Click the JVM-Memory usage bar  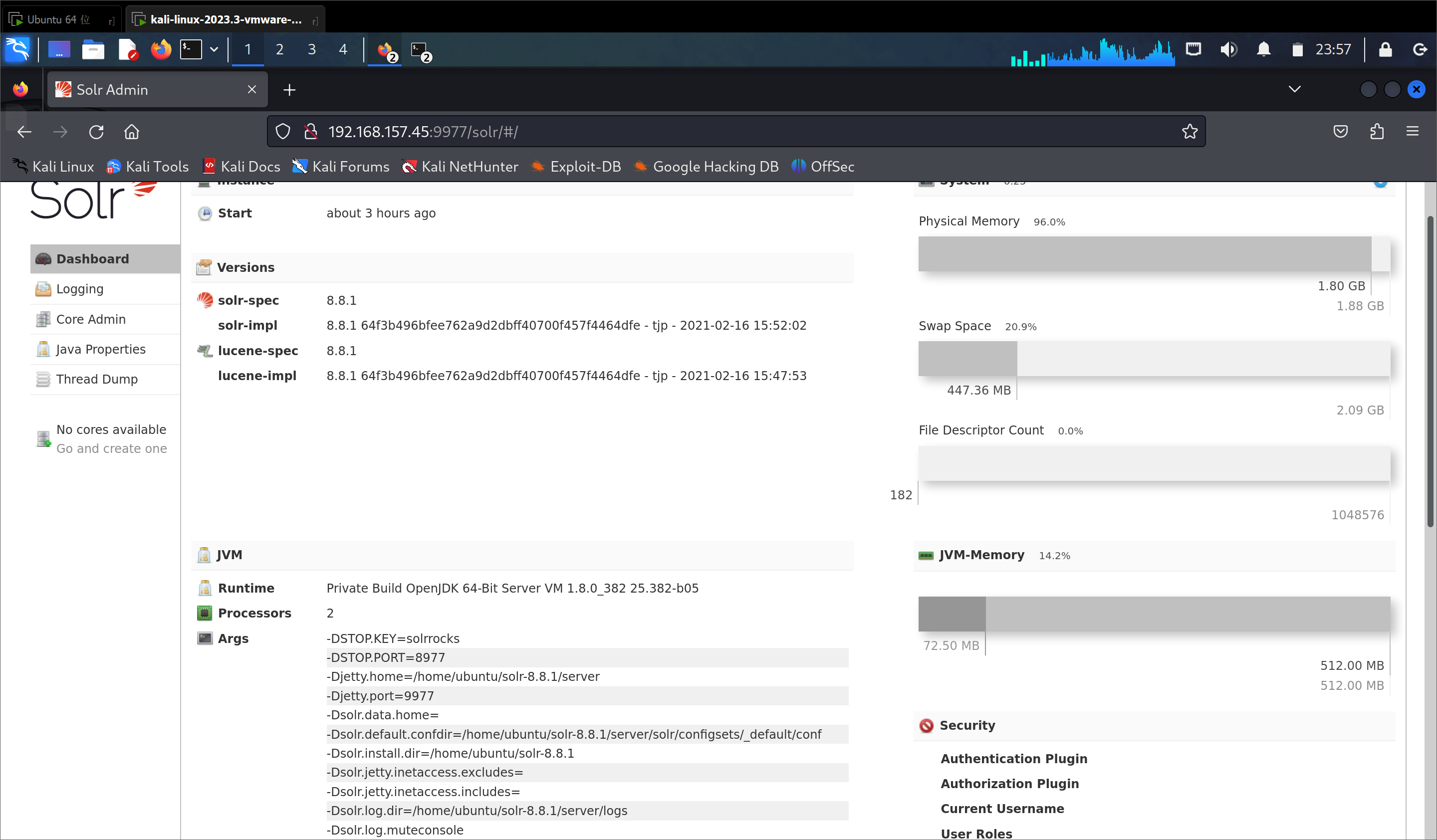pos(1154,614)
